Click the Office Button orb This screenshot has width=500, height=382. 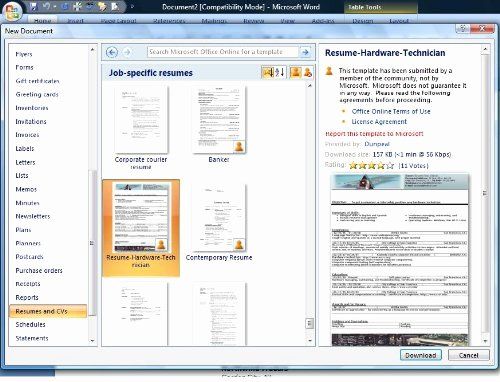12,11
